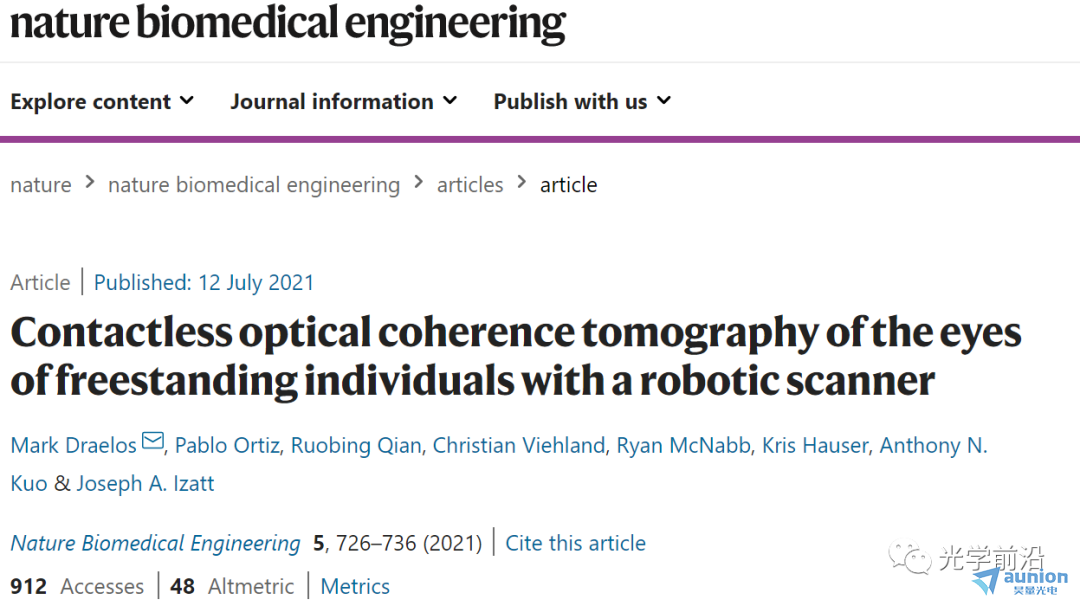Open the Journal information menu
Viewport: 1080px width, 606px height.
pyautogui.click(x=344, y=101)
